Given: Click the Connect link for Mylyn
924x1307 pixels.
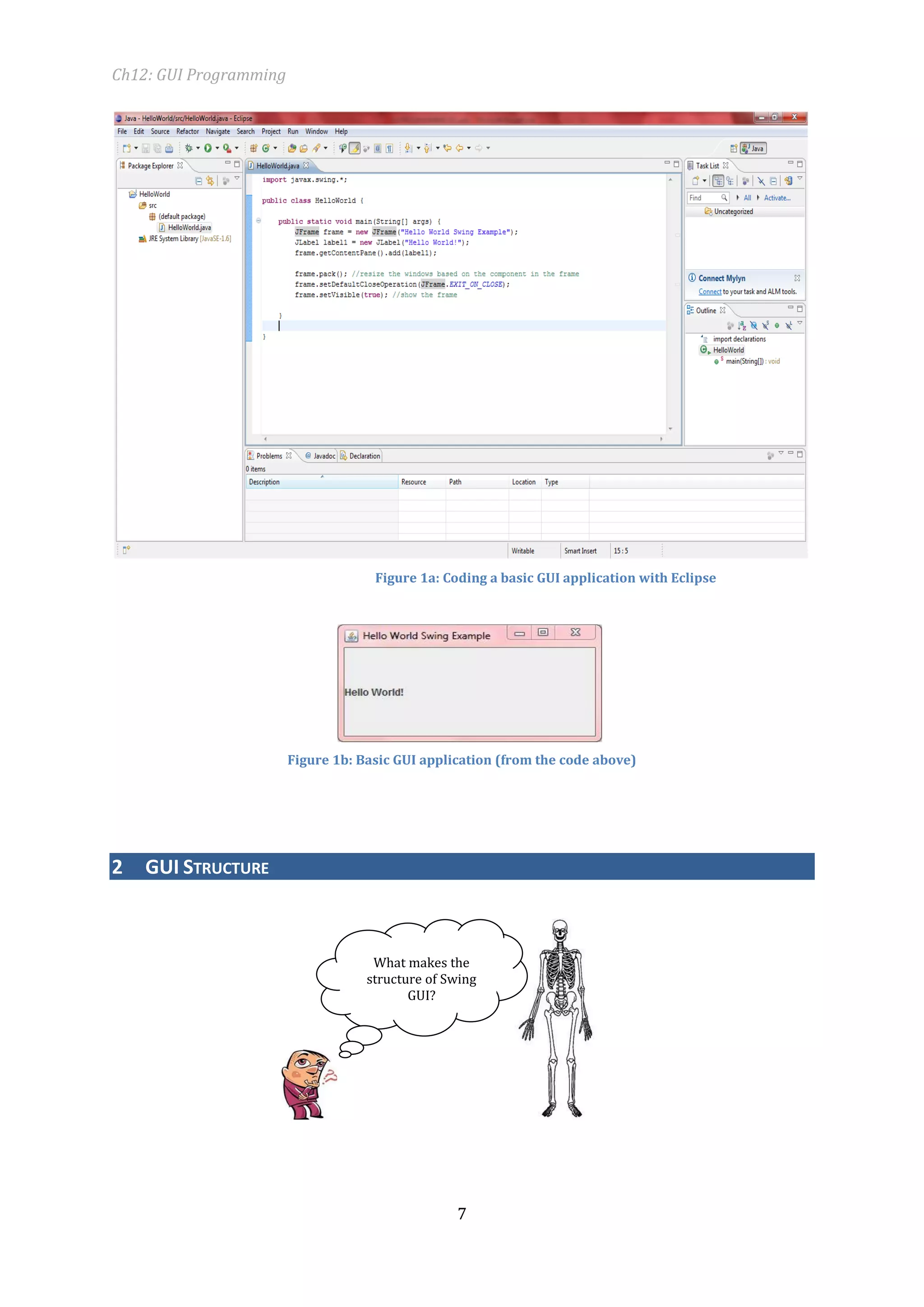Looking at the screenshot, I should pyautogui.click(x=710, y=292).
